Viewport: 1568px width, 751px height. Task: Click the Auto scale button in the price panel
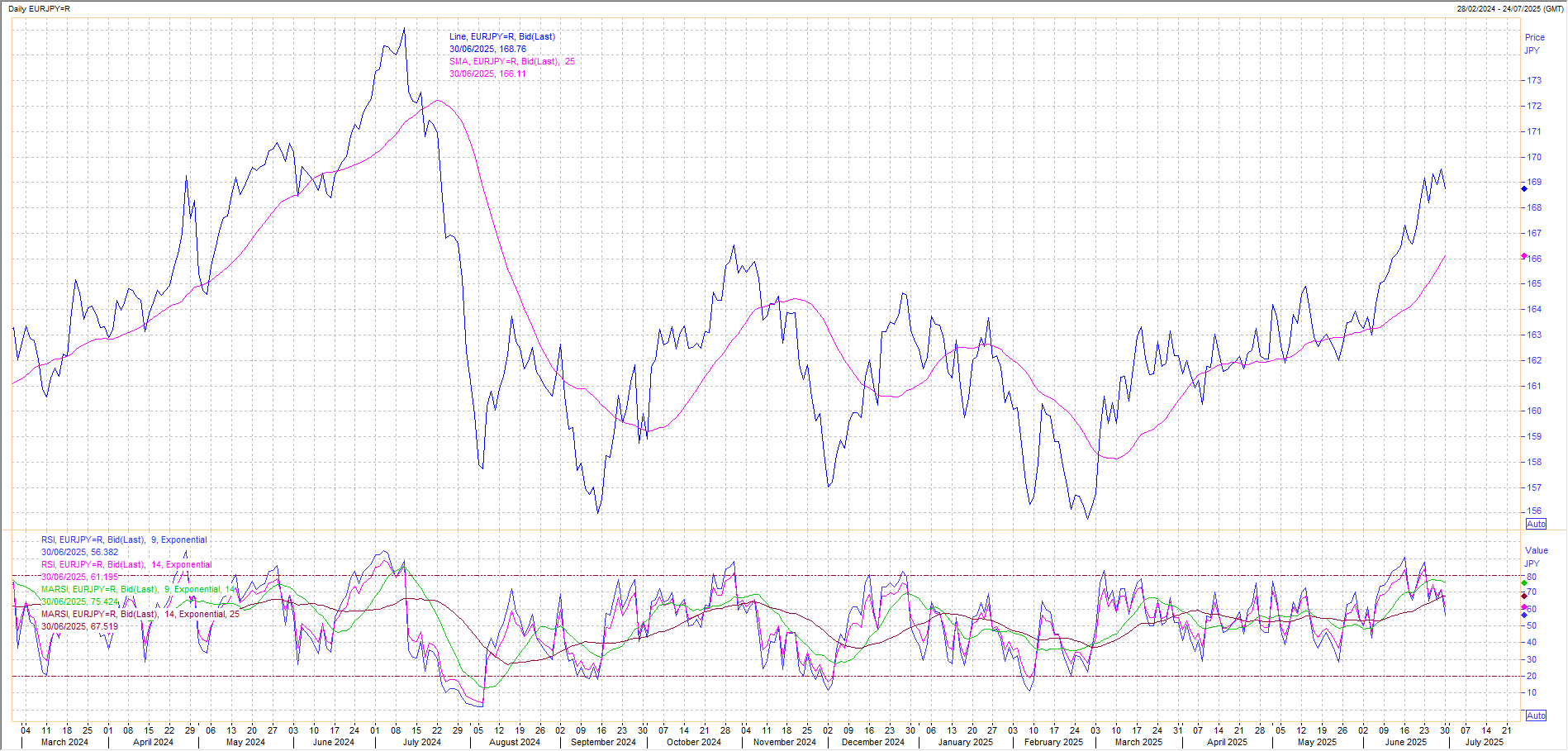(x=1536, y=525)
